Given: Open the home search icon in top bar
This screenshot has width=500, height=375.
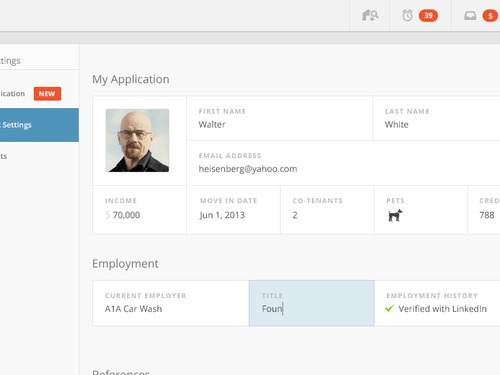Looking at the screenshot, I should pyautogui.click(x=370, y=15).
